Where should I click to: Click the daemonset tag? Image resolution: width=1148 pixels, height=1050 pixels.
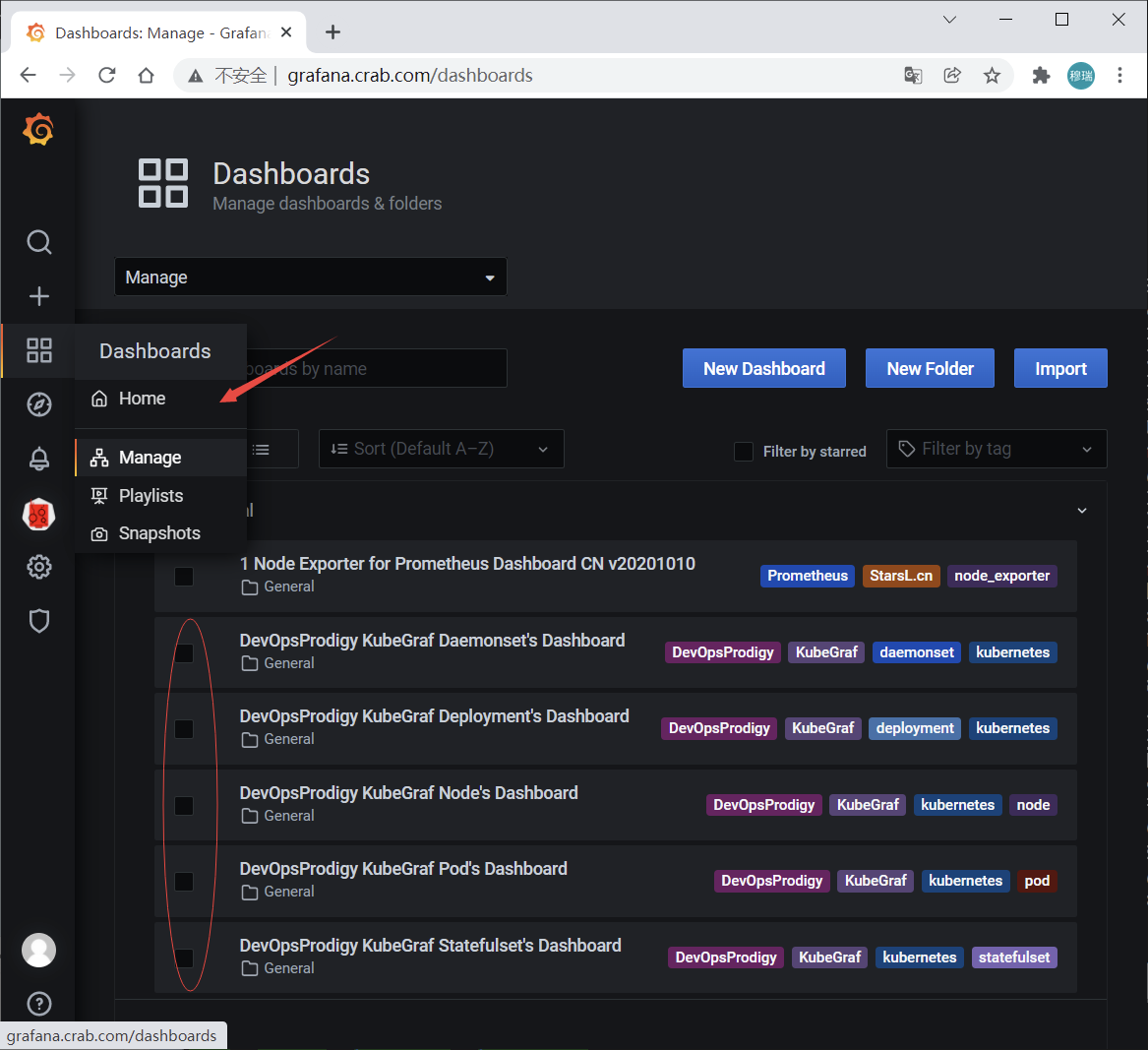917,652
